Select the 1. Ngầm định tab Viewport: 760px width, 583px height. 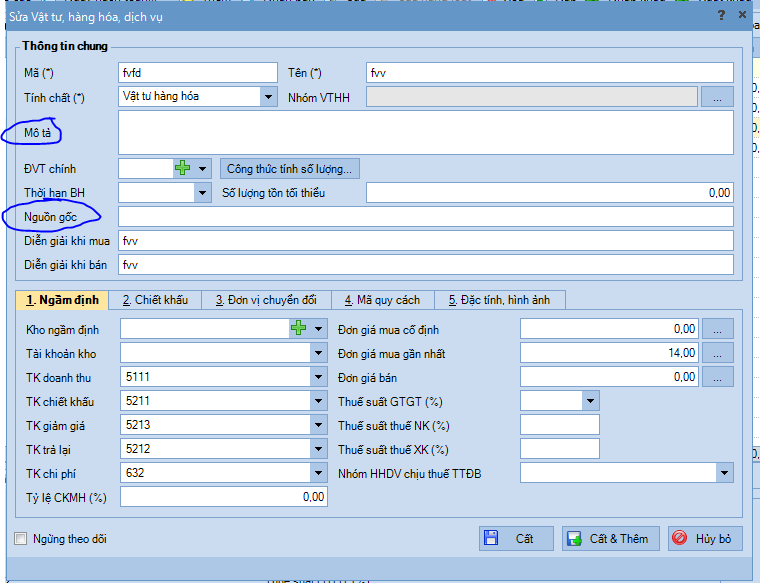point(62,300)
